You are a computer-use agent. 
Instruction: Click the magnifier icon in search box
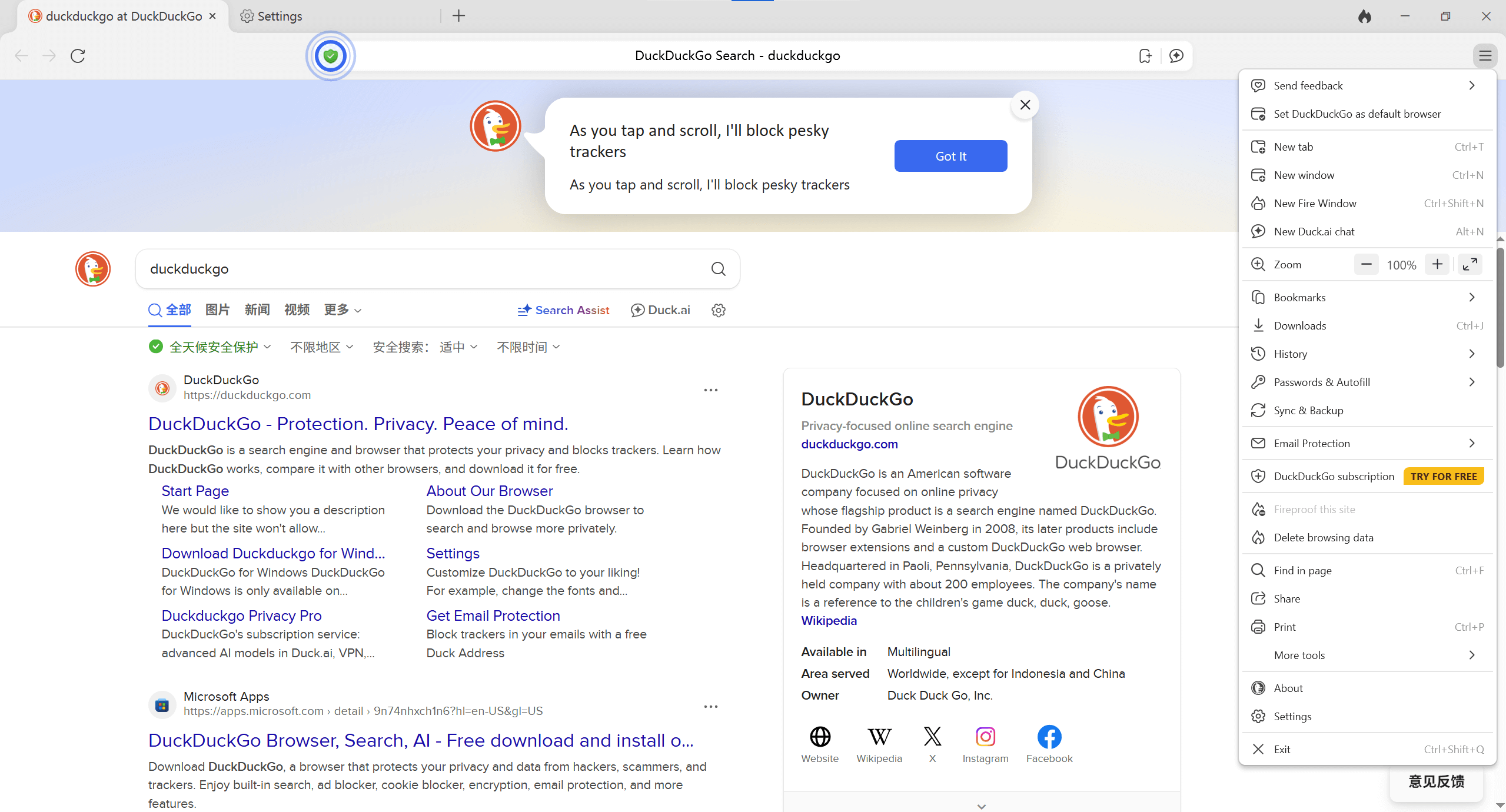(x=718, y=269)
